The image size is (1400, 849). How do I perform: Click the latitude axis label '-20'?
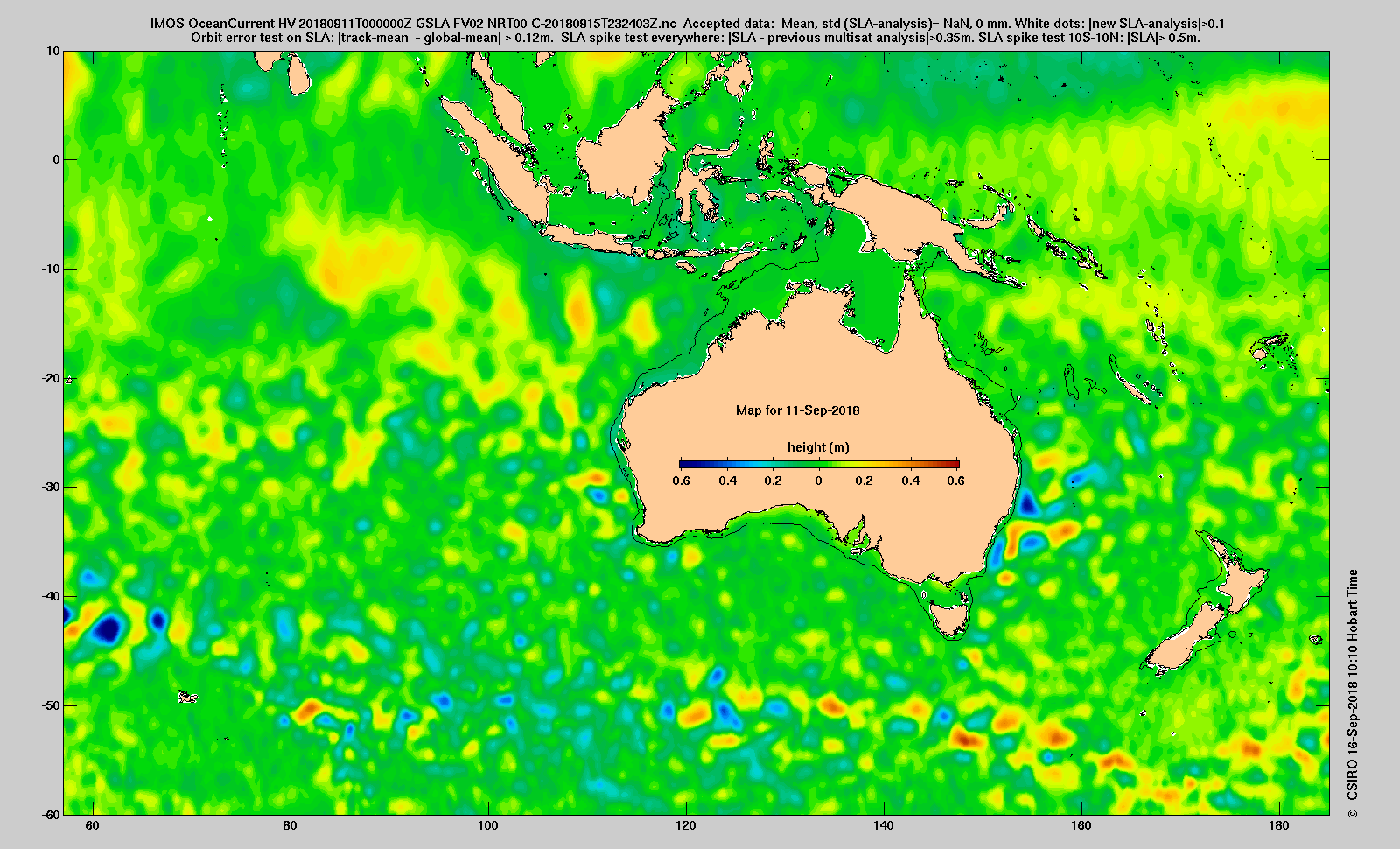coord(51,378)
